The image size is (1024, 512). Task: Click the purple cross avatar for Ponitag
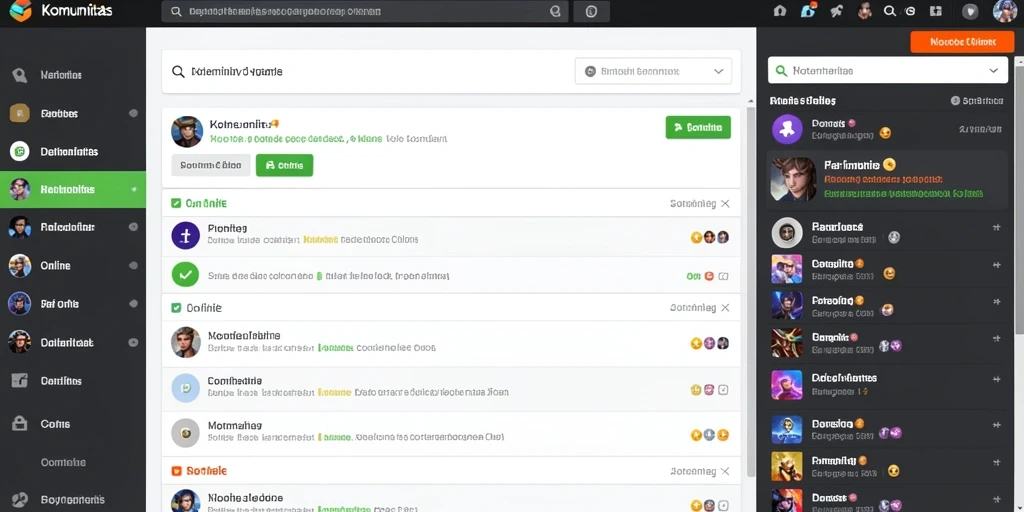click(185, 235)
